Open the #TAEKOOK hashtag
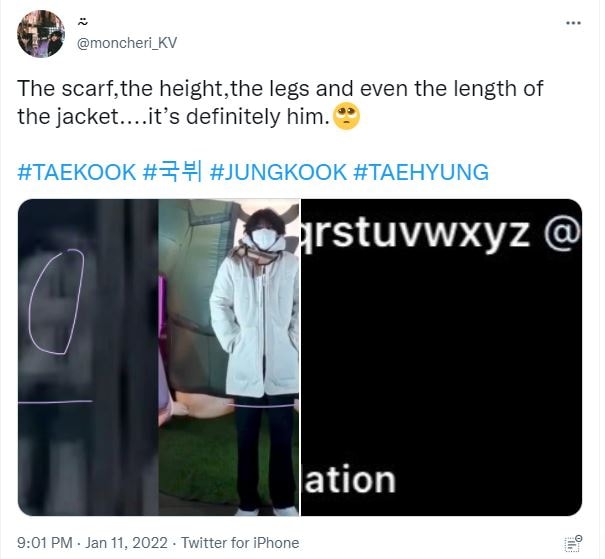 click(77, 172)
